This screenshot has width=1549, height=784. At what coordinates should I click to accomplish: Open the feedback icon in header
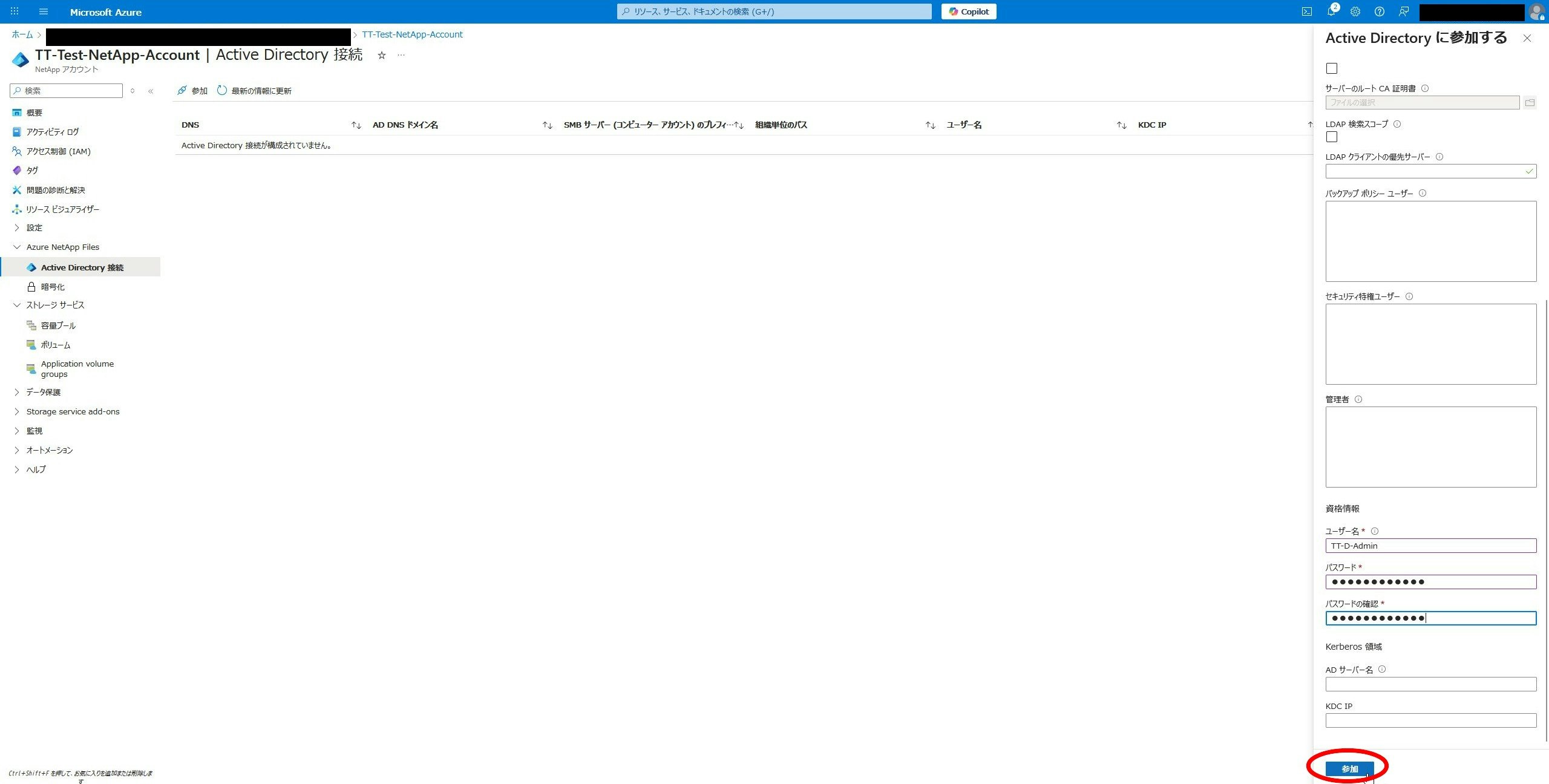tap(1403, 11)
